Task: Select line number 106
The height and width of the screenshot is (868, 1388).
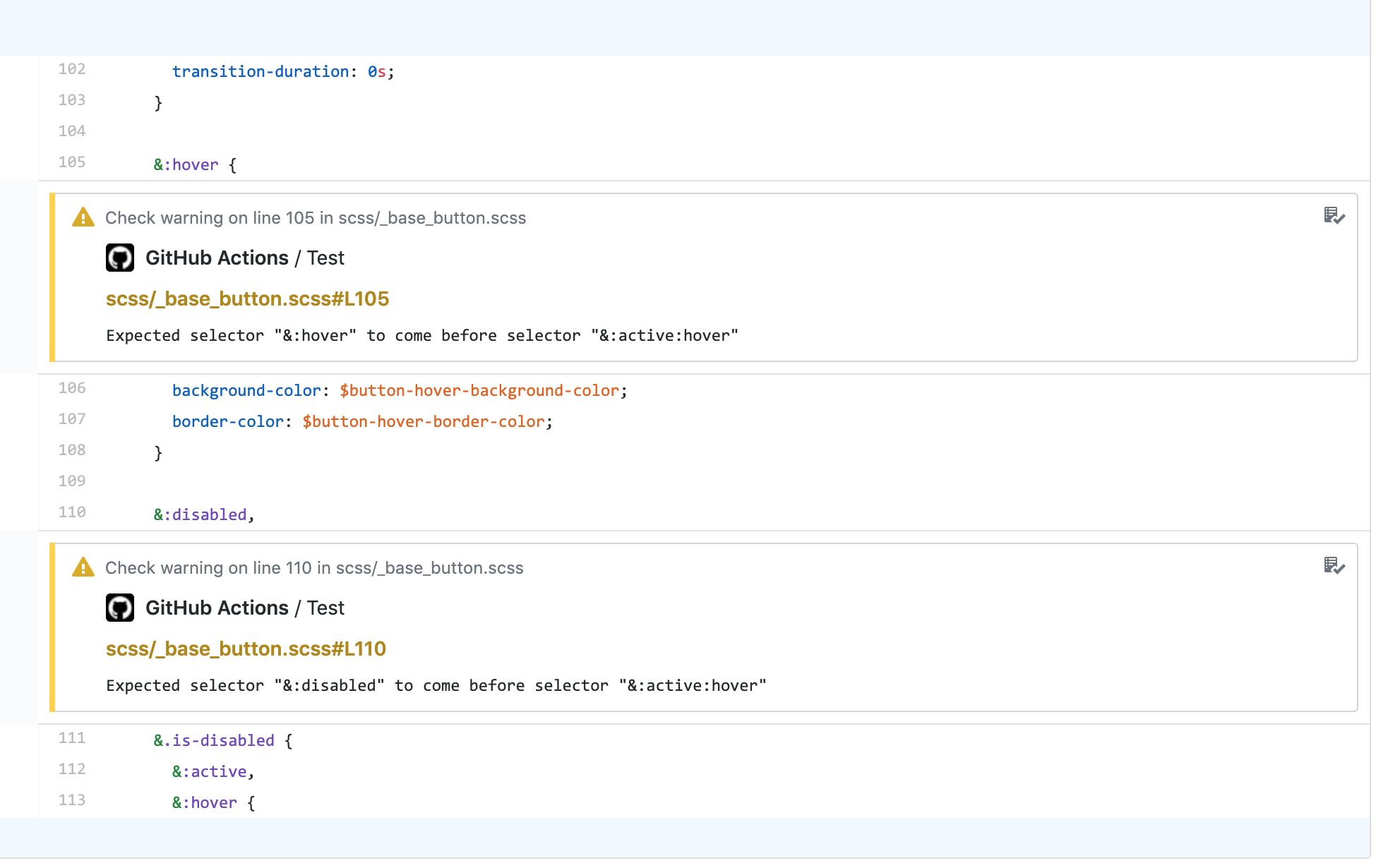Action: tap(72, 388)
